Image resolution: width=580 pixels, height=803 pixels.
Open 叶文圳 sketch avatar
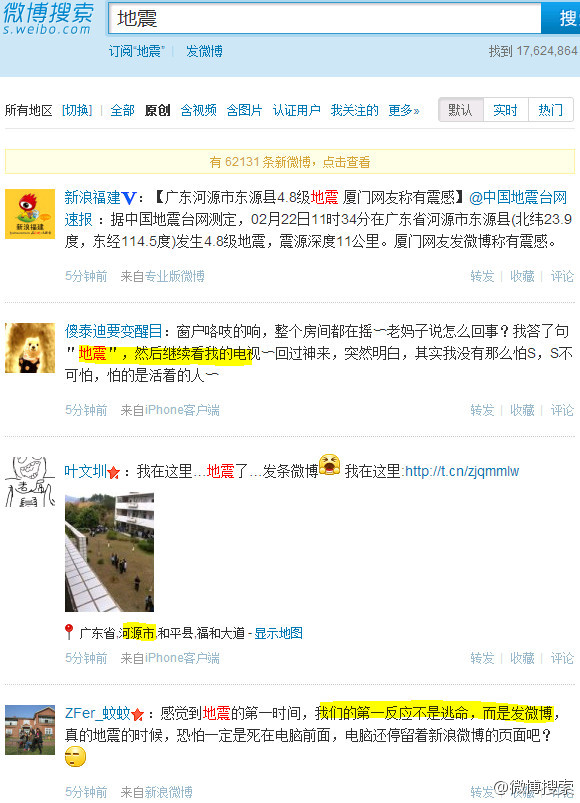point(30,482)
